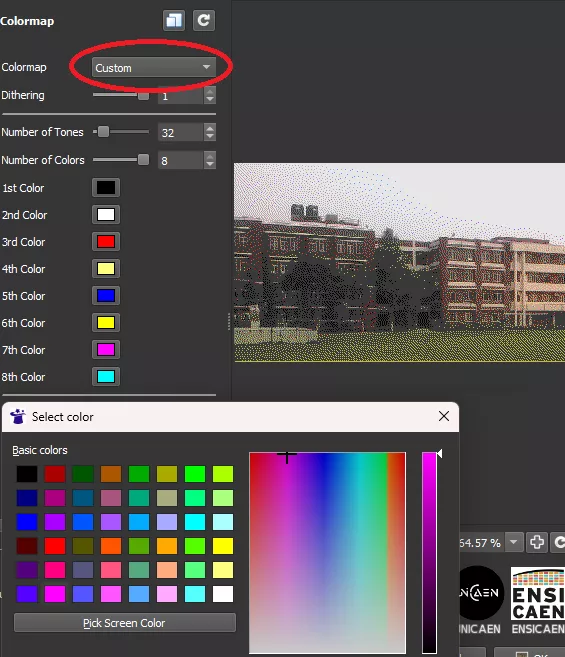Select the black basic color swatch

27,474
